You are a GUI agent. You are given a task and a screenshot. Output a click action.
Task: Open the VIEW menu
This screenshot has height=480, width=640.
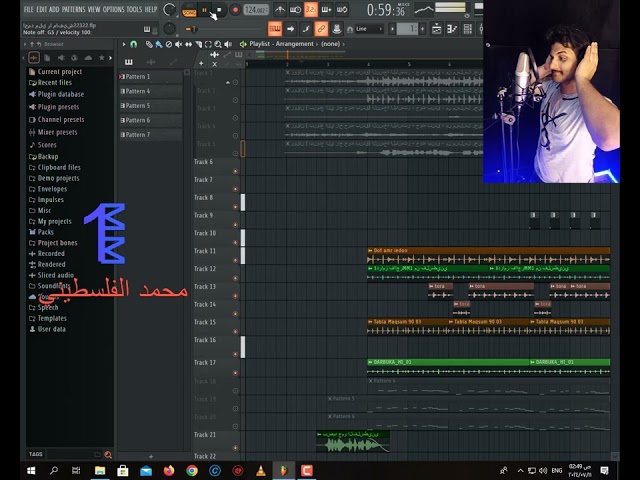94,9
